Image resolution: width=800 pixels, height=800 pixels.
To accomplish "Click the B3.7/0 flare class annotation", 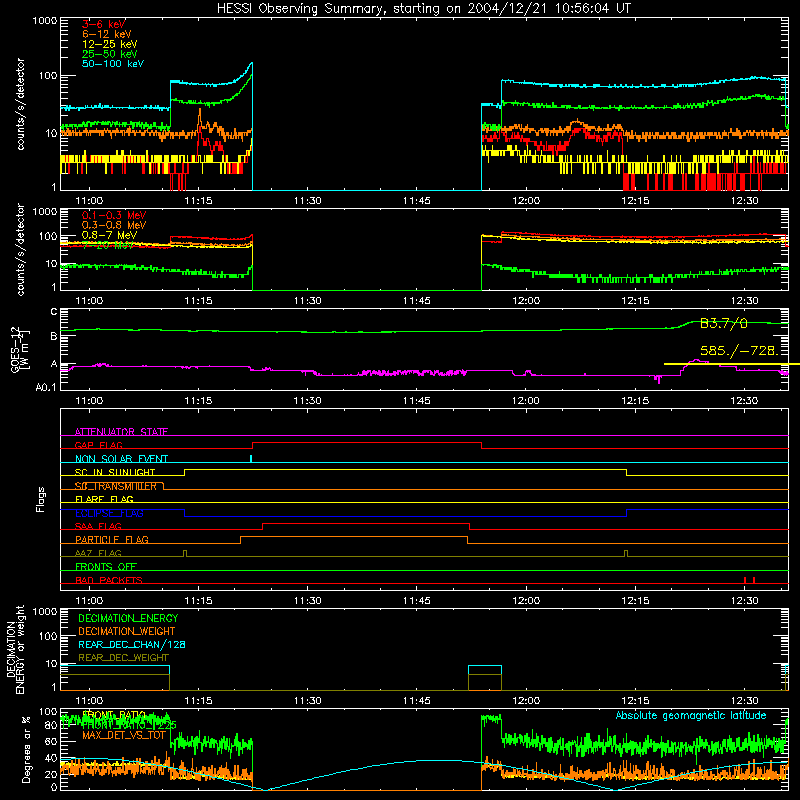I will tap(723, 323).
